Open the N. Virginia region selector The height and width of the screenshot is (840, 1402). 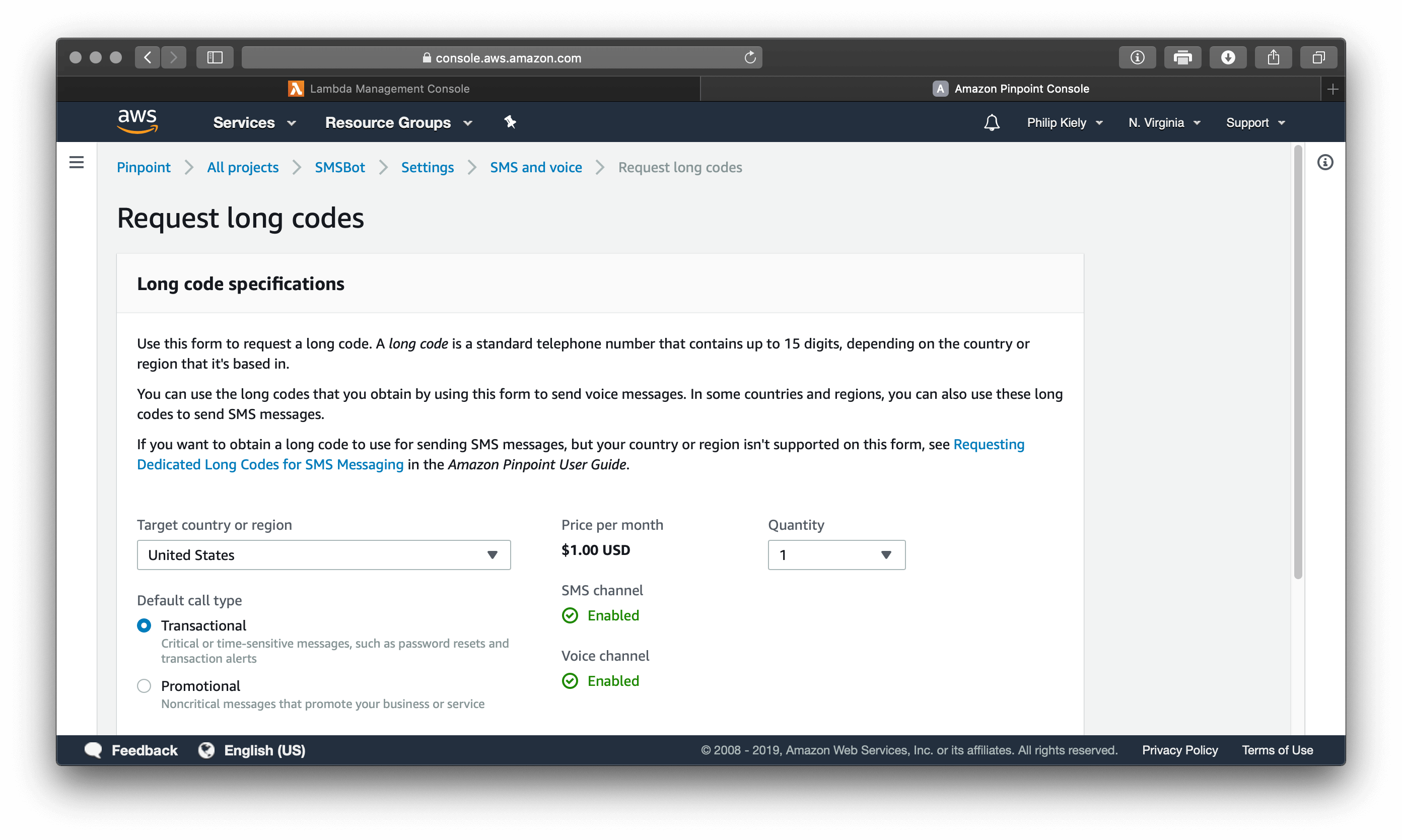point(1164,122)
